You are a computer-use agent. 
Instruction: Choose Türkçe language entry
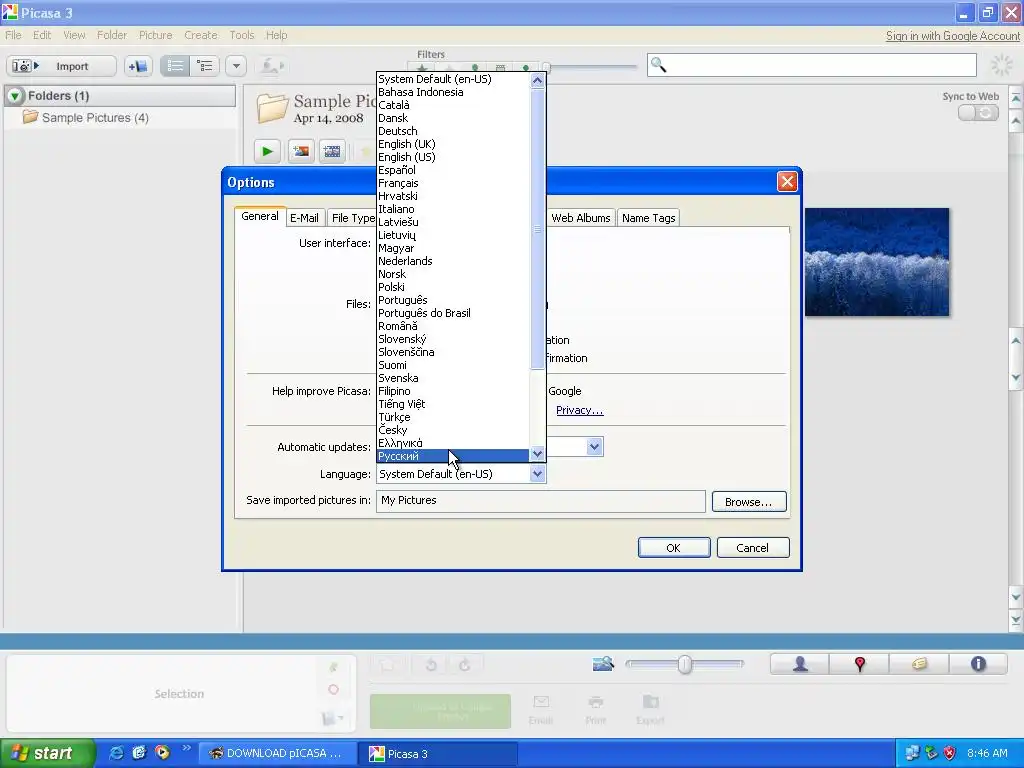pos(453,417)
